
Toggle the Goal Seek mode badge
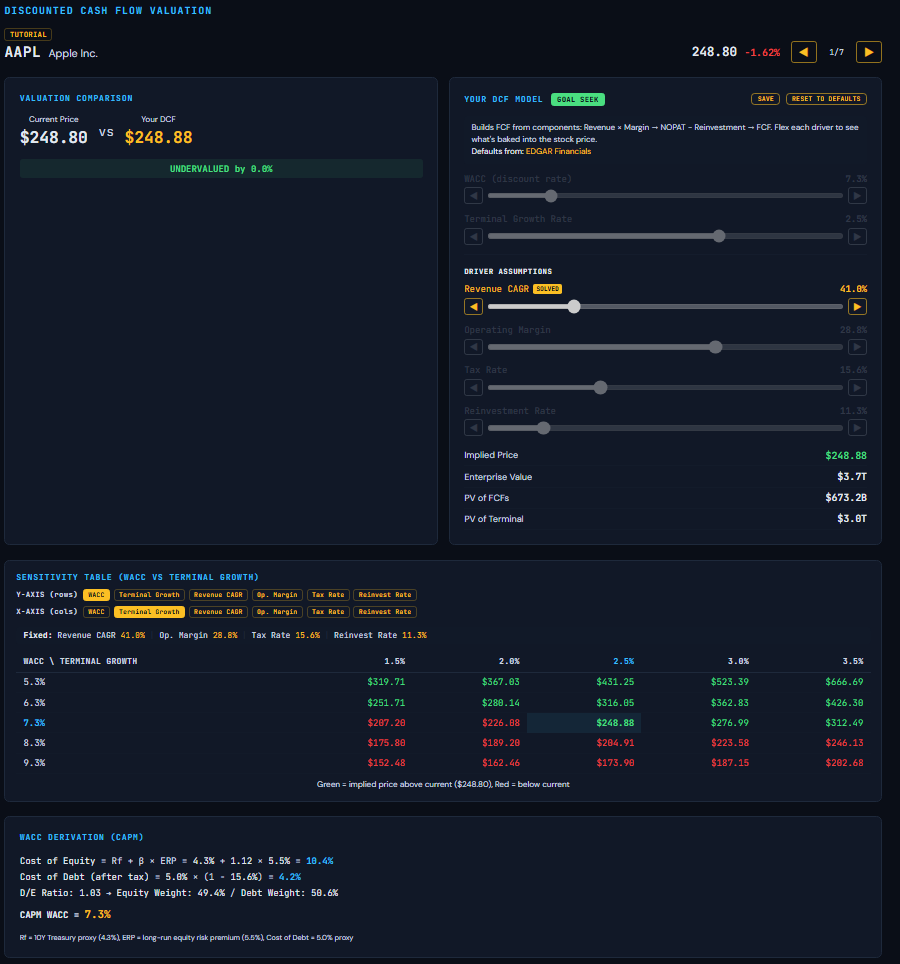pyautogui.click(x=578, y=100)
